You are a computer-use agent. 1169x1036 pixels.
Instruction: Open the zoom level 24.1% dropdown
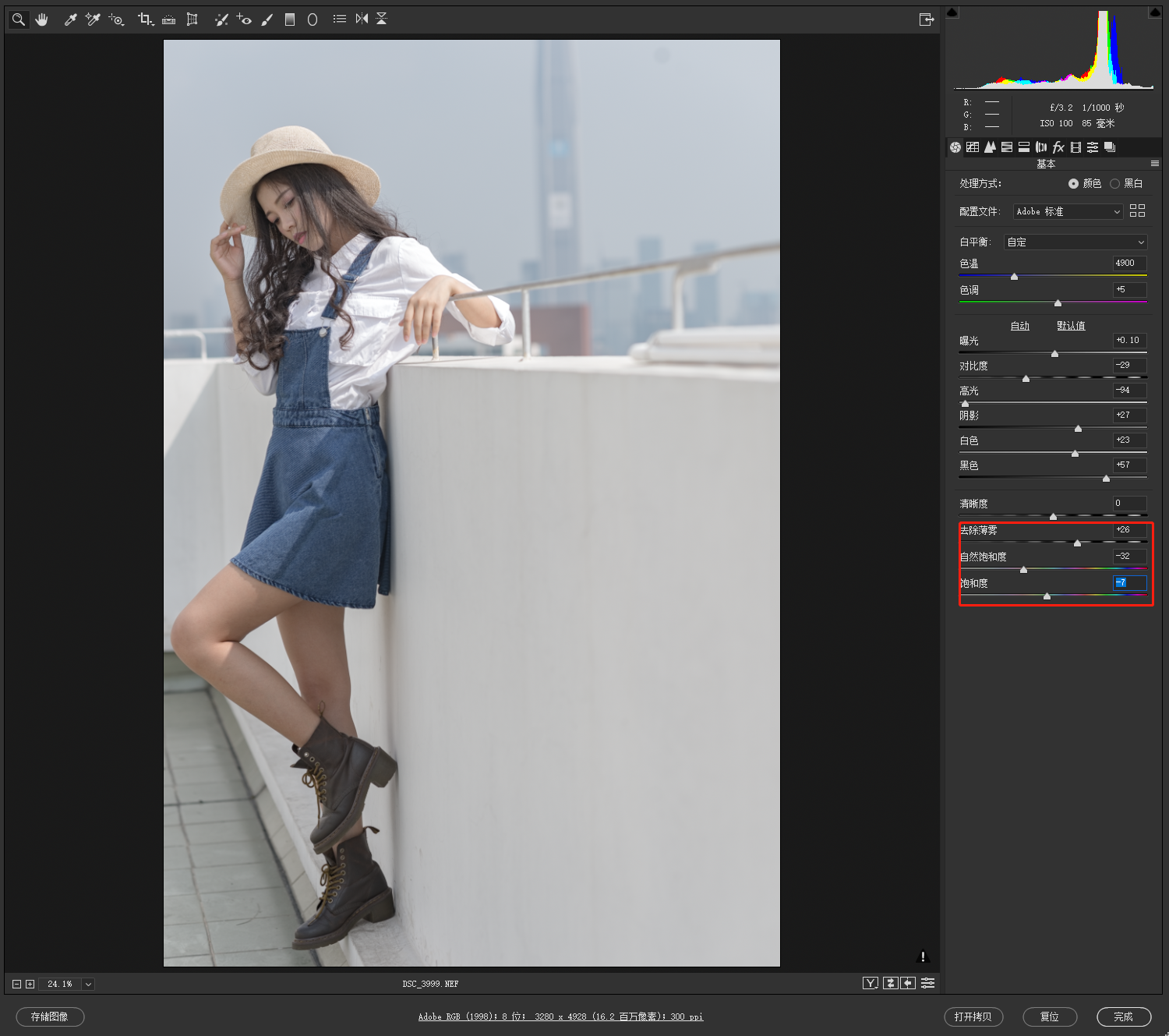pos(88,984)
